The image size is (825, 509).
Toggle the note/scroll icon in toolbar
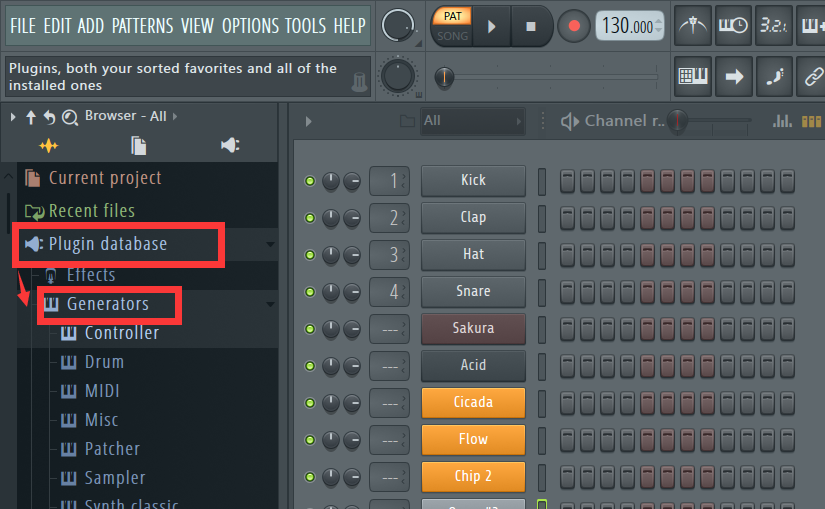tap(774, 77)
